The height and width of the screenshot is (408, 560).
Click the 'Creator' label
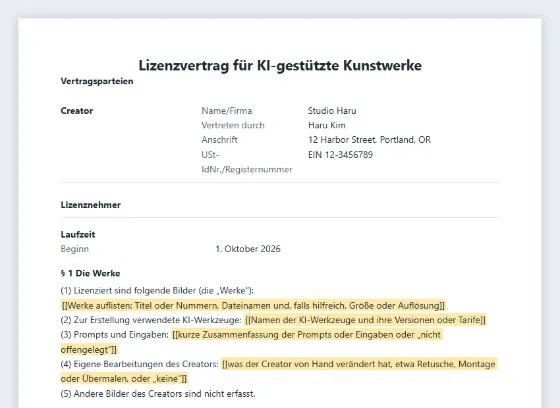(77, 111)
